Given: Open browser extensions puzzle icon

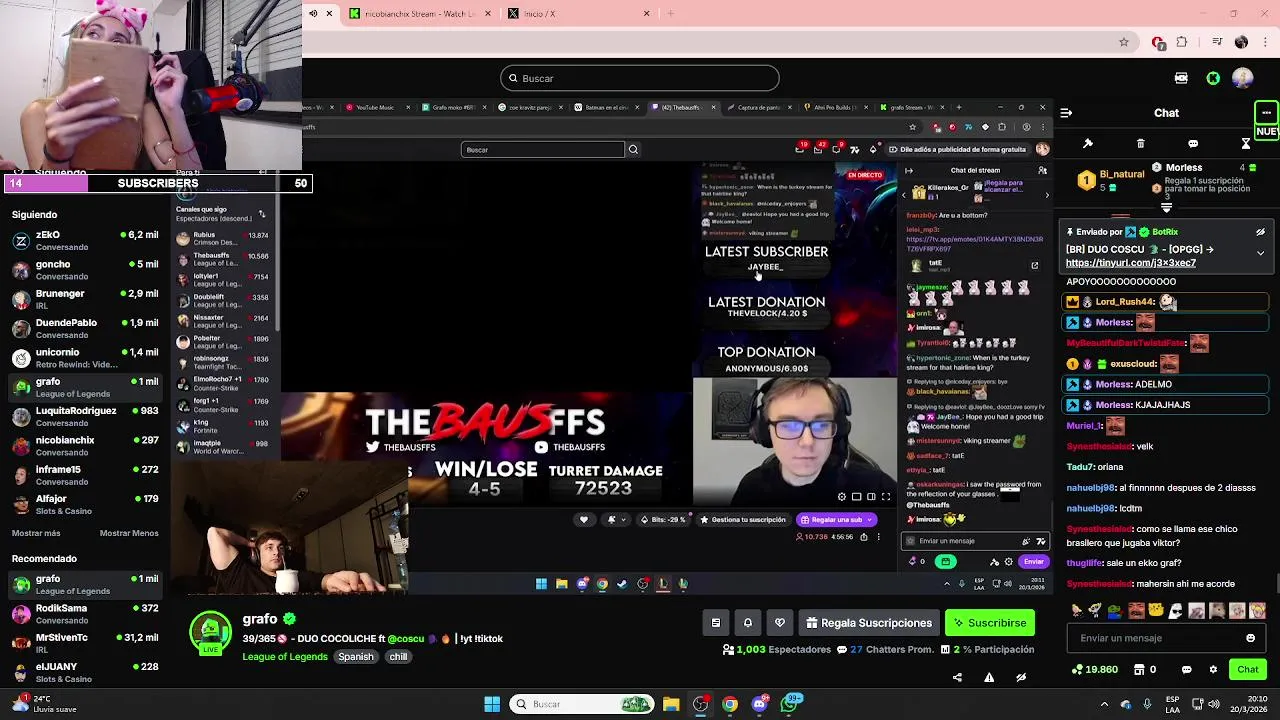Looking at the screenshot, I should [1182, 42].
